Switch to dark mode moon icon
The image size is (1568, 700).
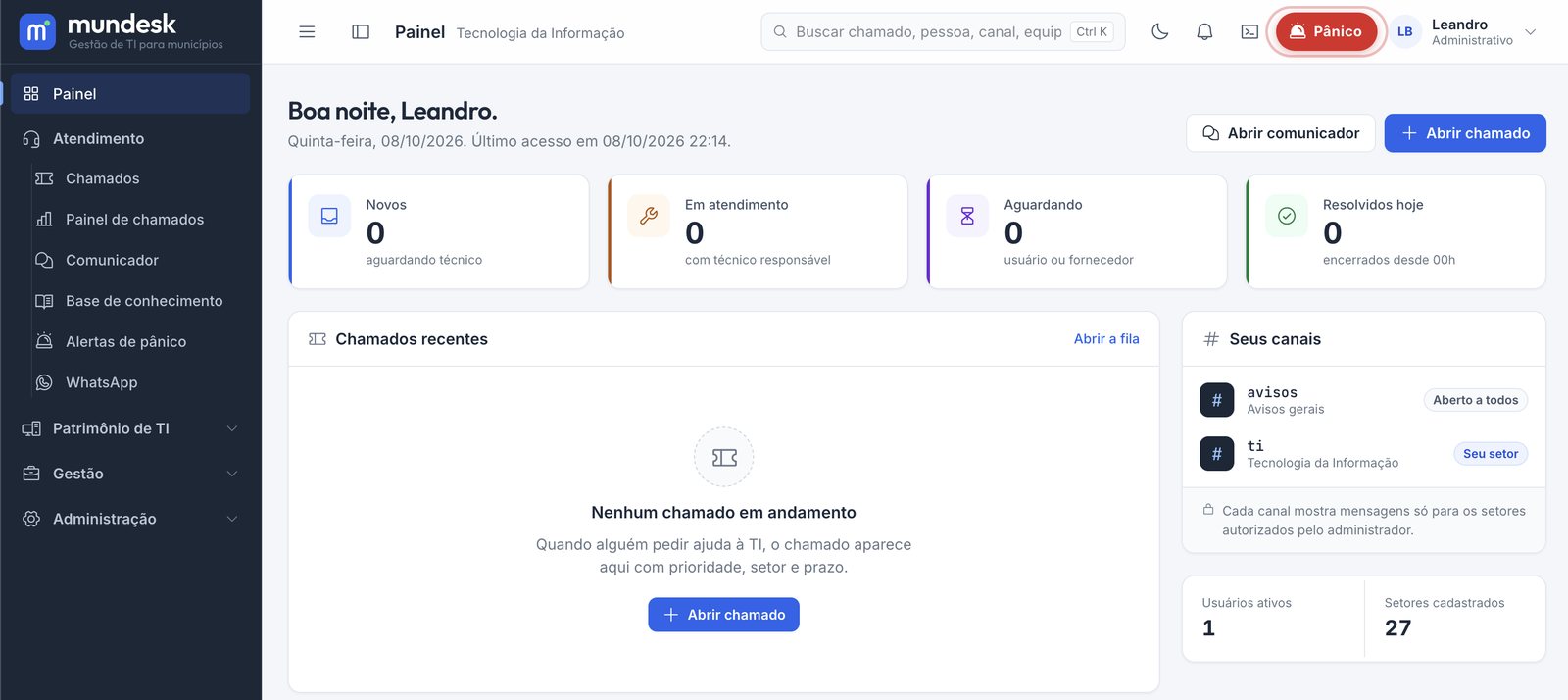coord(1160,31)
